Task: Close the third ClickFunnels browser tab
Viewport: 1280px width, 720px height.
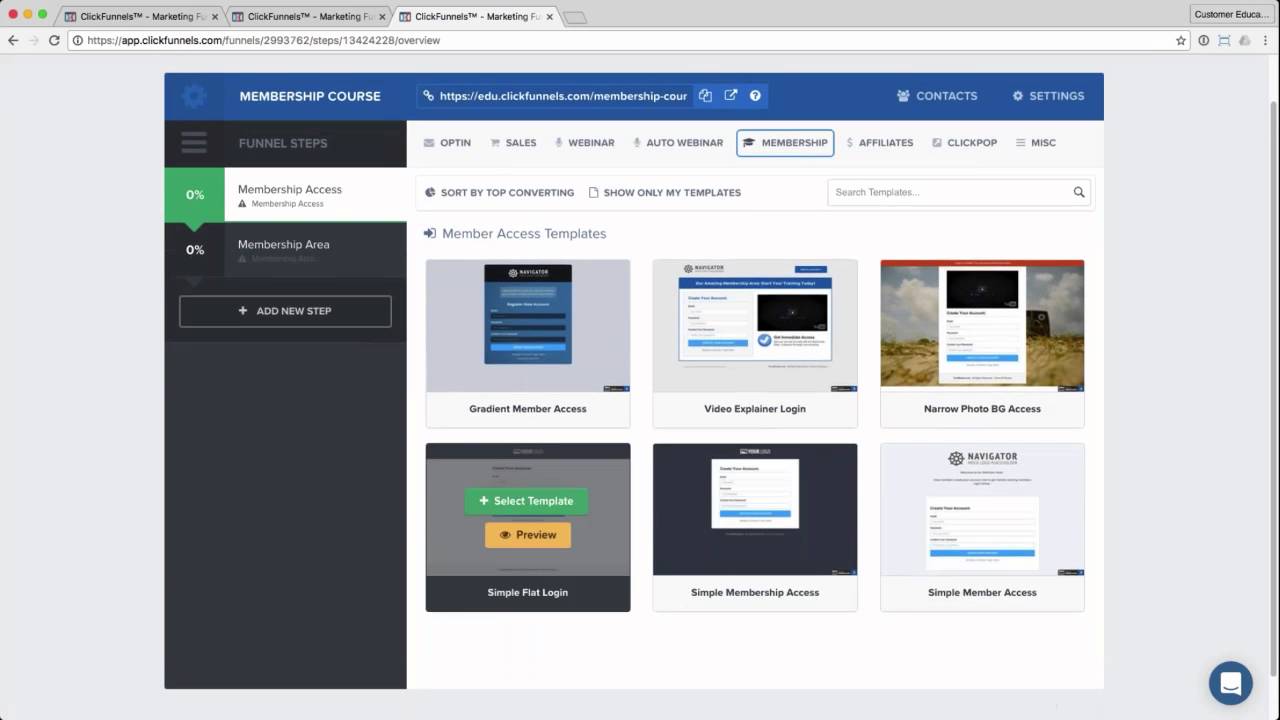Action: 549,17
